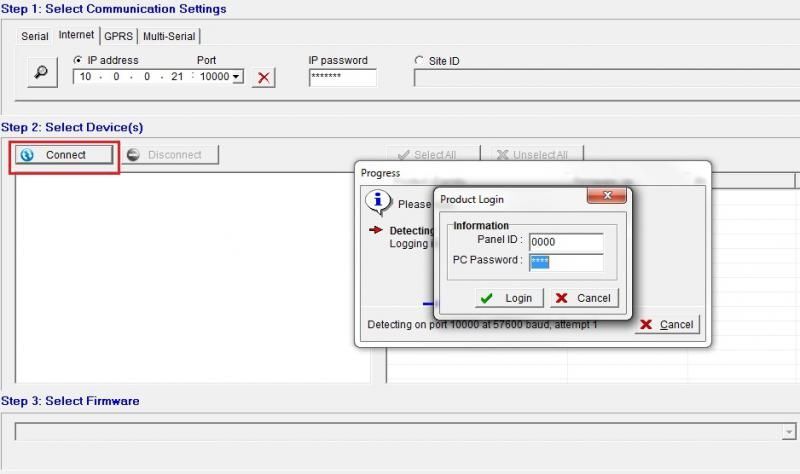
Task: Click the magnifier search icon button
Action: pyautogui.click(x=42, y=74)
